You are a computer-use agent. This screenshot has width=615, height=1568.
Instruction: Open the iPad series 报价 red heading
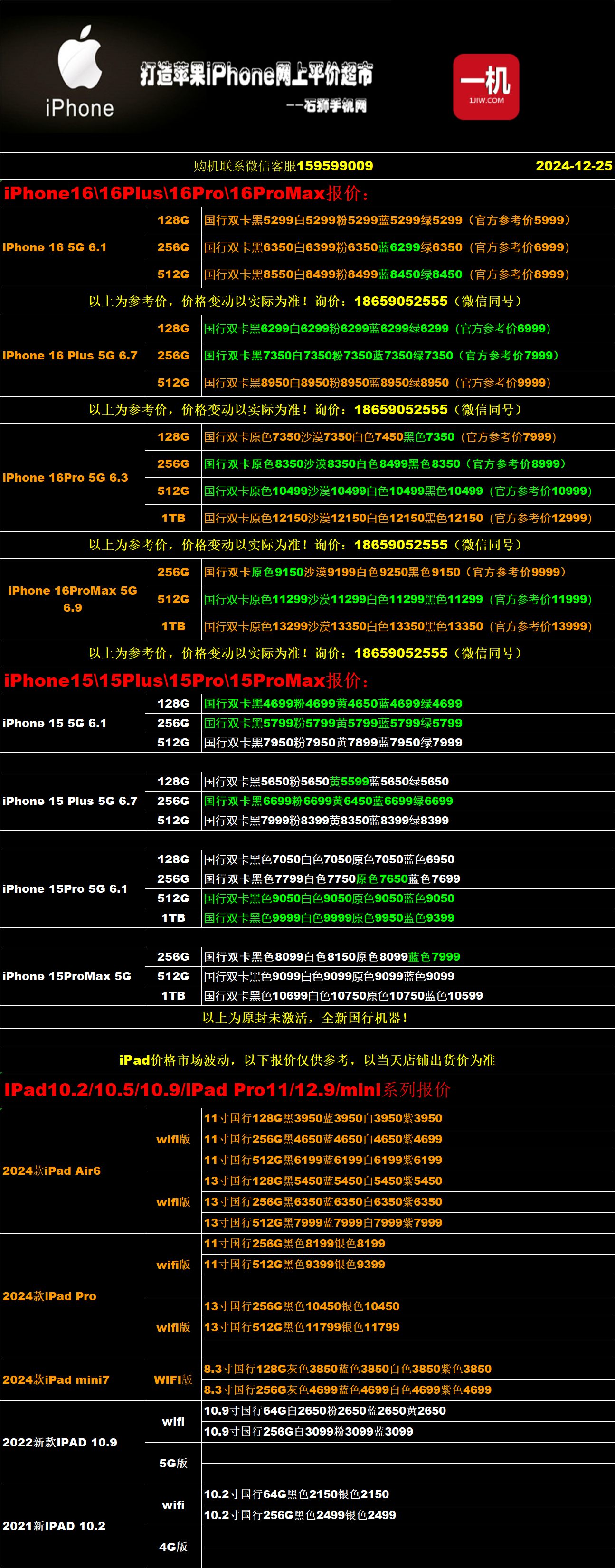[227, 1089]
